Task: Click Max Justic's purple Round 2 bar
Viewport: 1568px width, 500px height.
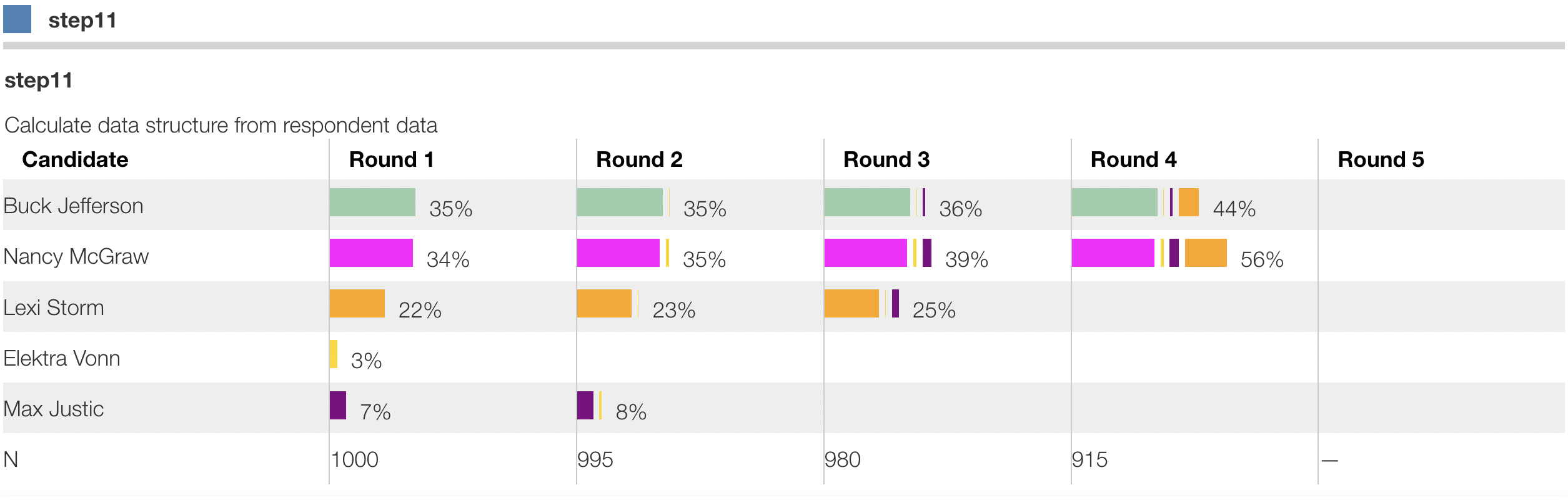Action: point(585,406)
